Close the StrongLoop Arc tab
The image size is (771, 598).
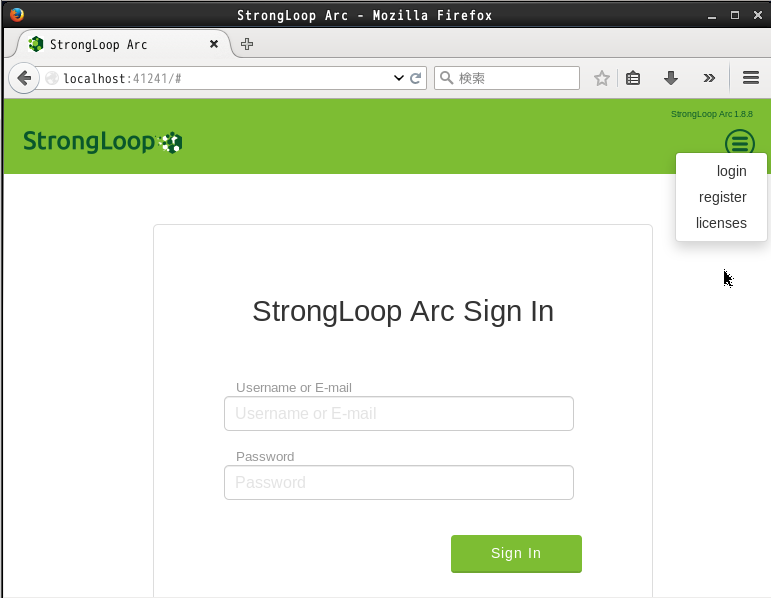(214, 44)
